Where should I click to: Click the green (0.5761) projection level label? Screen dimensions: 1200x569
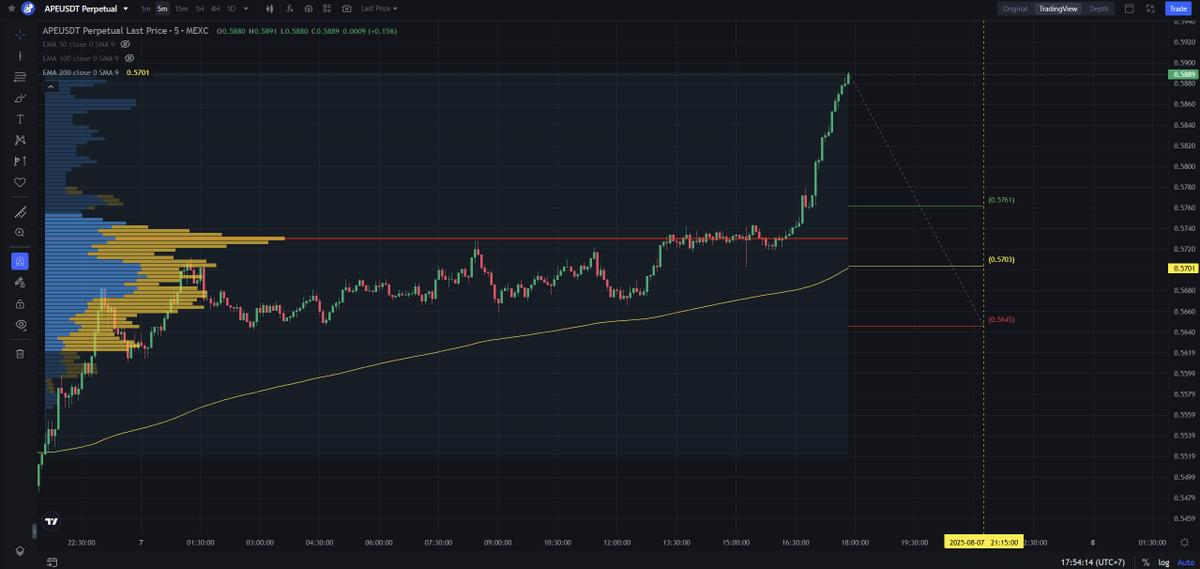point(1001,200)
